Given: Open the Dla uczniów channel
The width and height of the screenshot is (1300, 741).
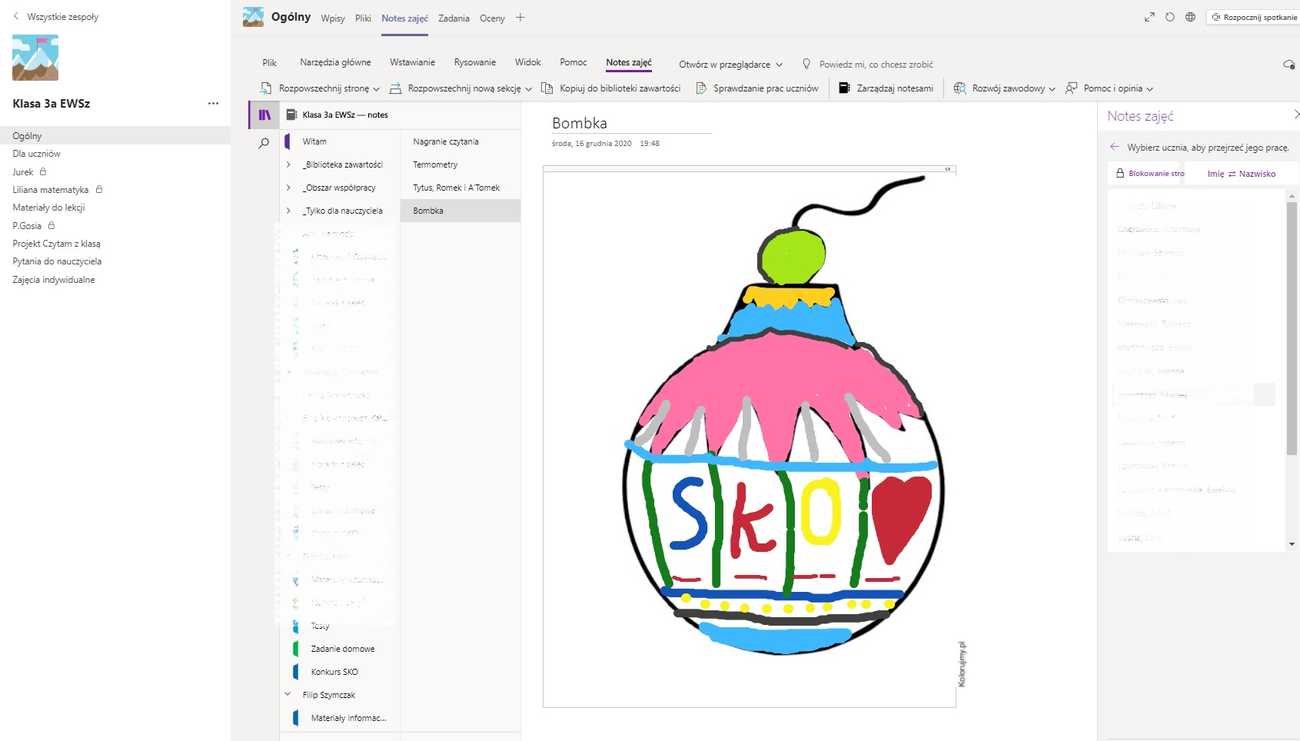Looking at the screenshot, I should pyautogui.click(x=36, y=154).
